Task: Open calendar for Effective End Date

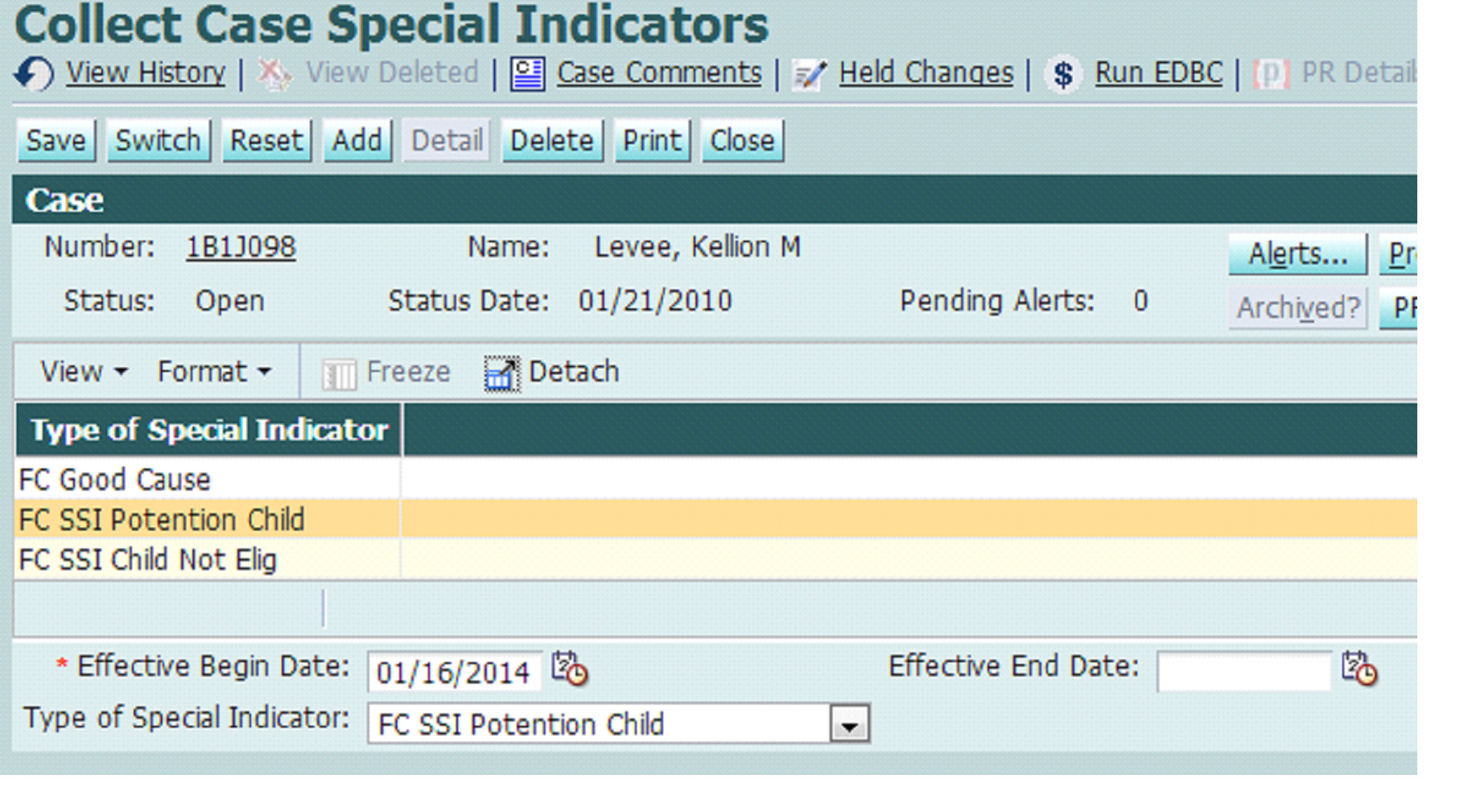Action: pyautogui.click(x=1359, y=669)
